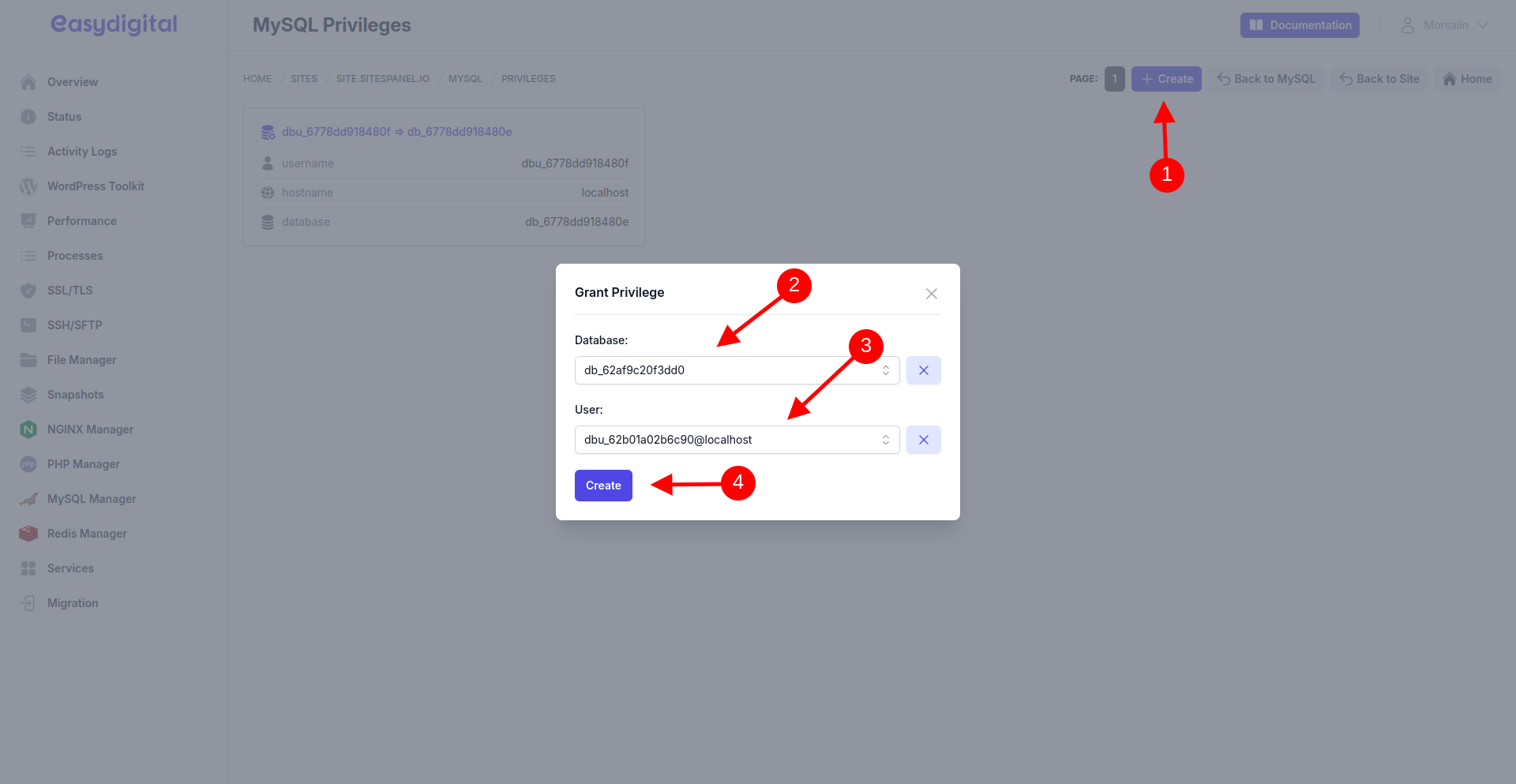Viewport: 1516px width, 784px height.
Task: Open the Morsalin account menu
Action: (x=1445, y=25)
